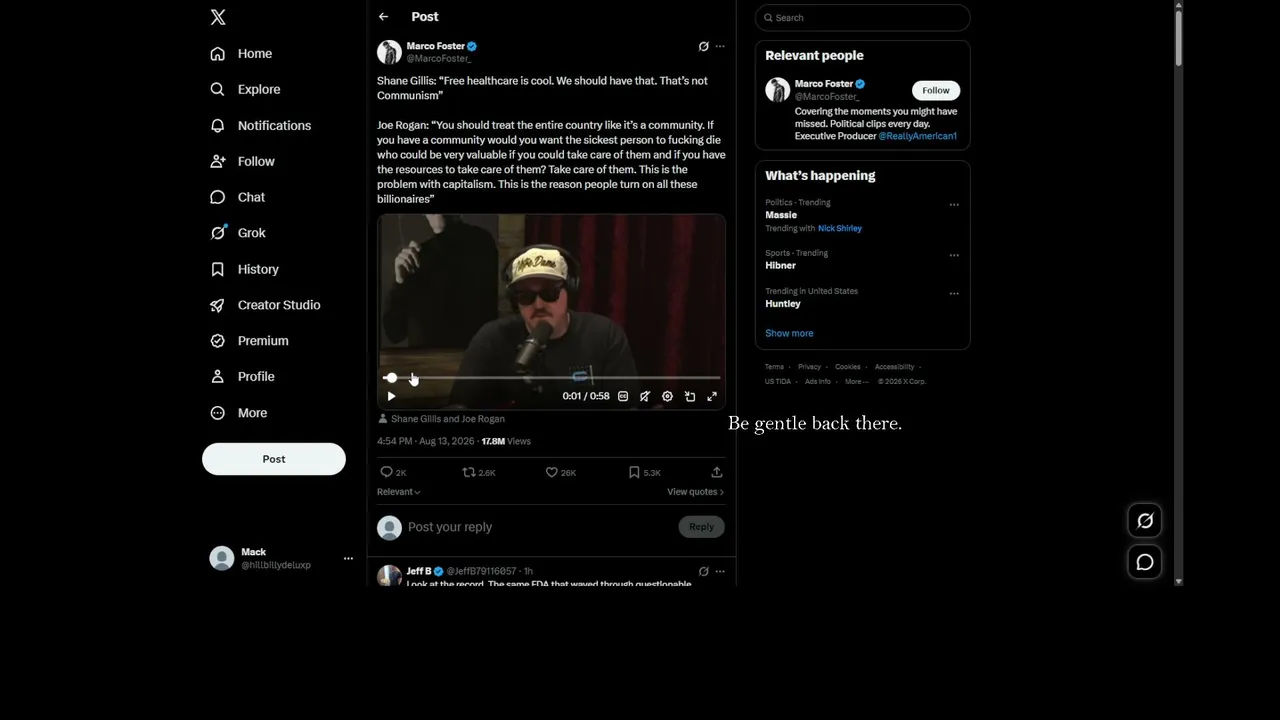This screenshot has width=1280, height=720.
Task: Open options for Hibner trend
Action: coord(954,255)
